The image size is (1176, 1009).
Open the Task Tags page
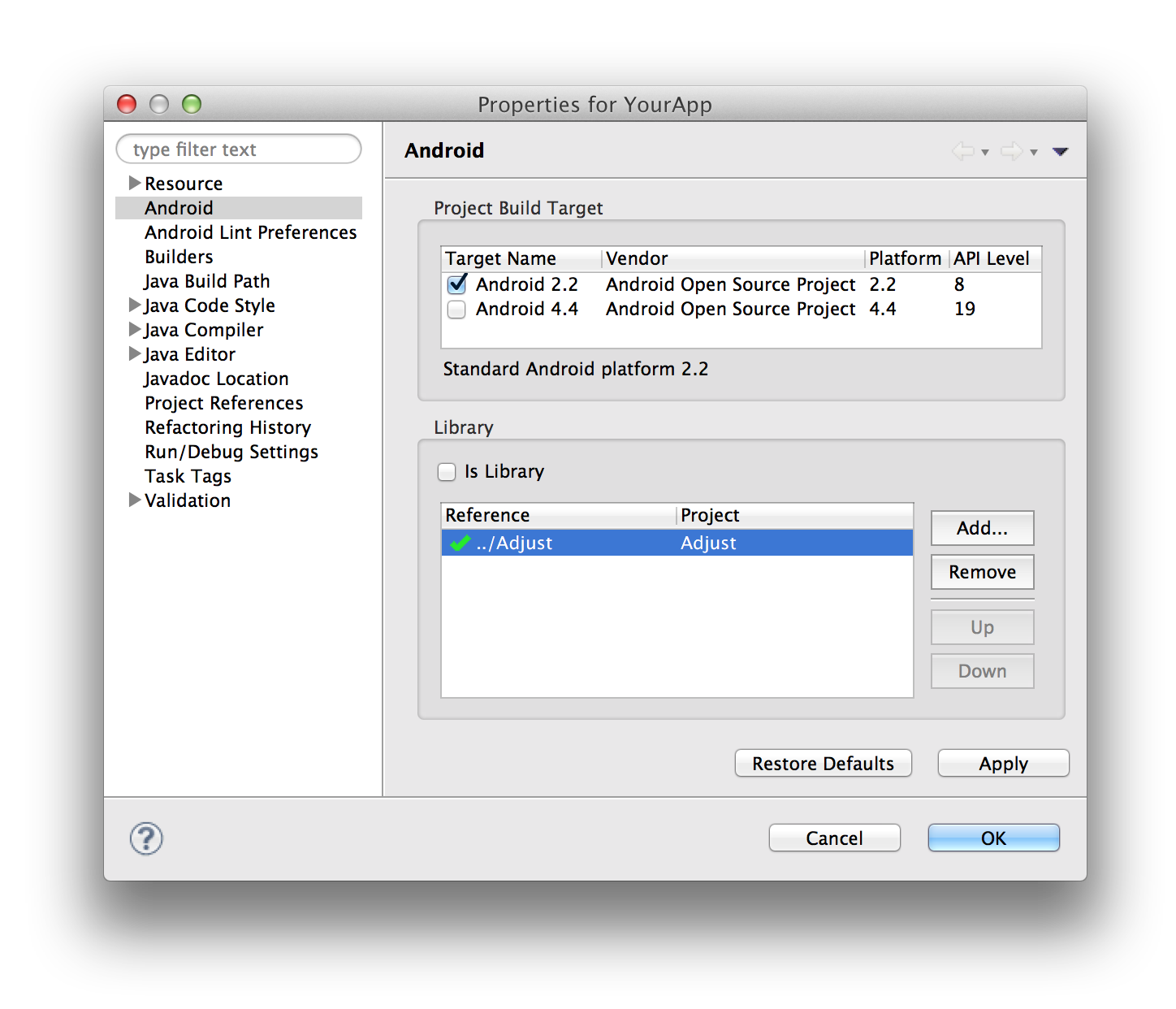click(x=188, y=476)
